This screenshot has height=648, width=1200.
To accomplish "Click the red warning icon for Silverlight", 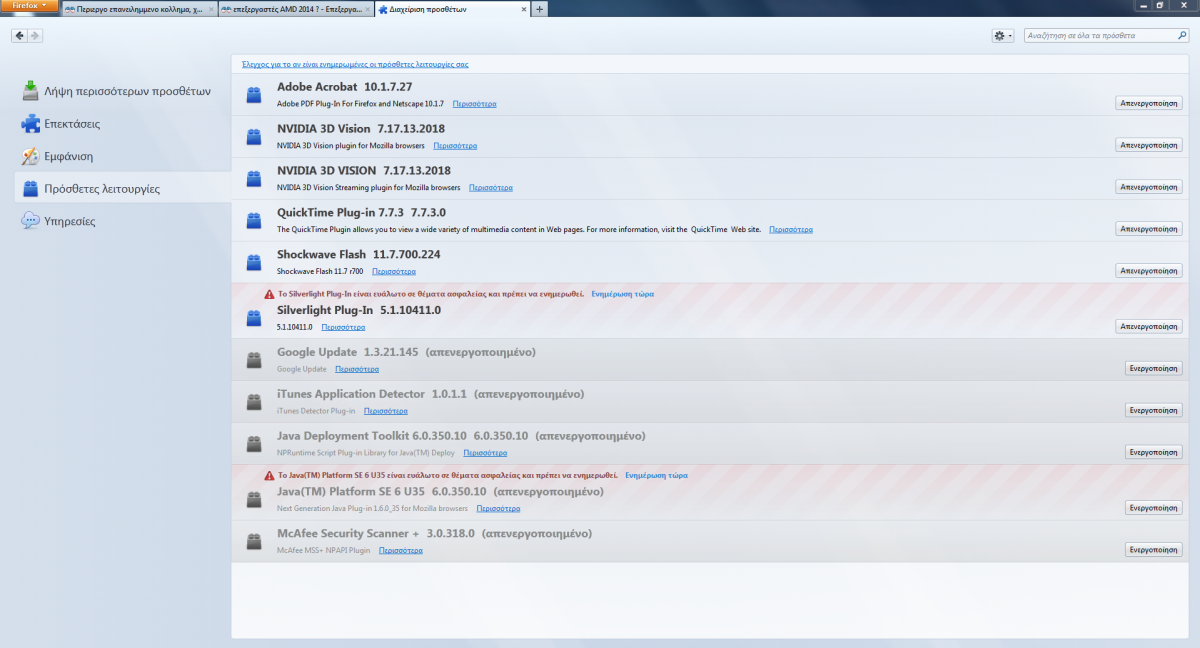I will point(269,294).
